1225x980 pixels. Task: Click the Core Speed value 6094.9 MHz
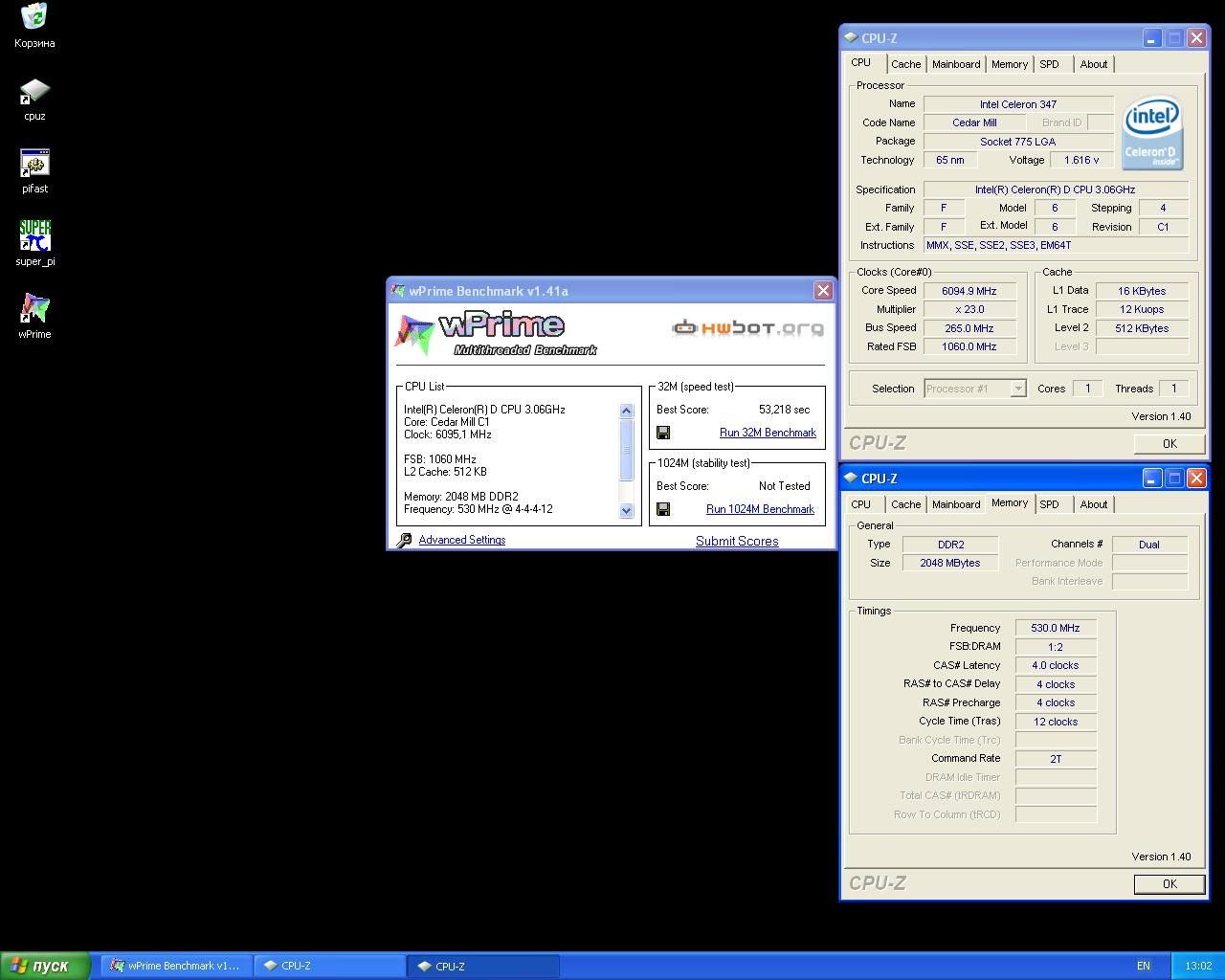click(969, 291)
